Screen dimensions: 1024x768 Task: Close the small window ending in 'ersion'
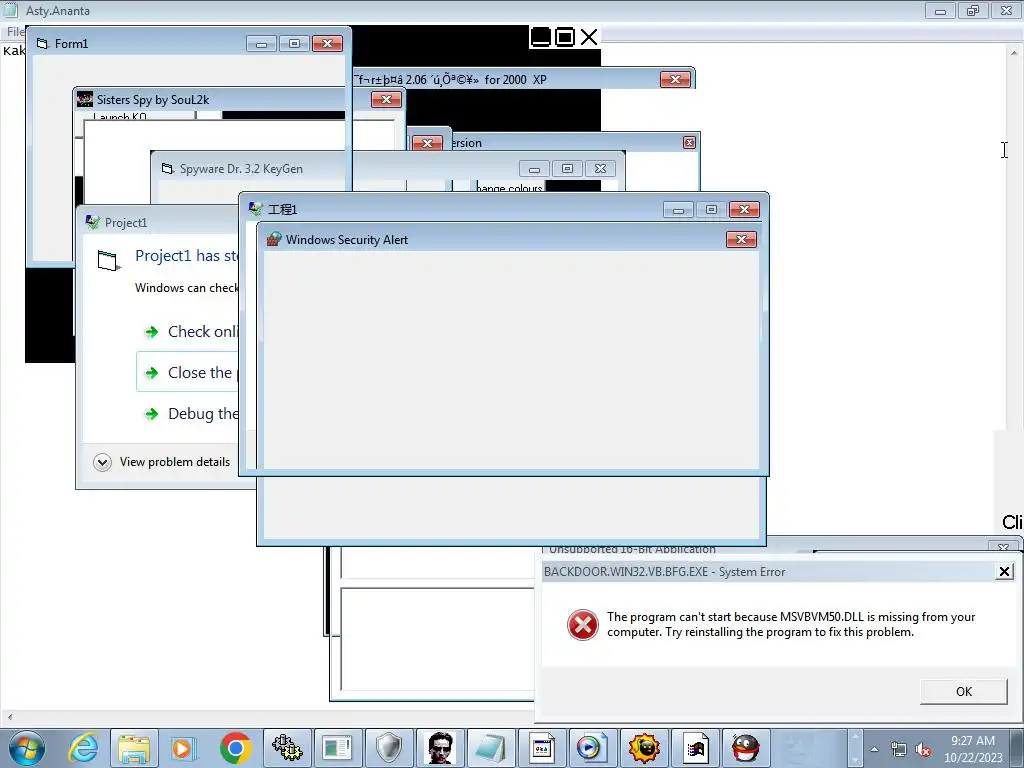pos(689,142)
